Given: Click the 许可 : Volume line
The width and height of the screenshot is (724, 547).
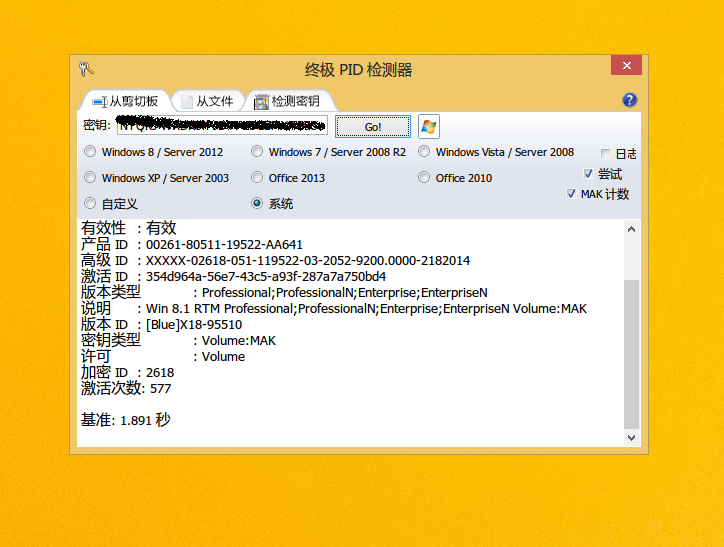Looking at the screenshot, I should coord(163,356).
